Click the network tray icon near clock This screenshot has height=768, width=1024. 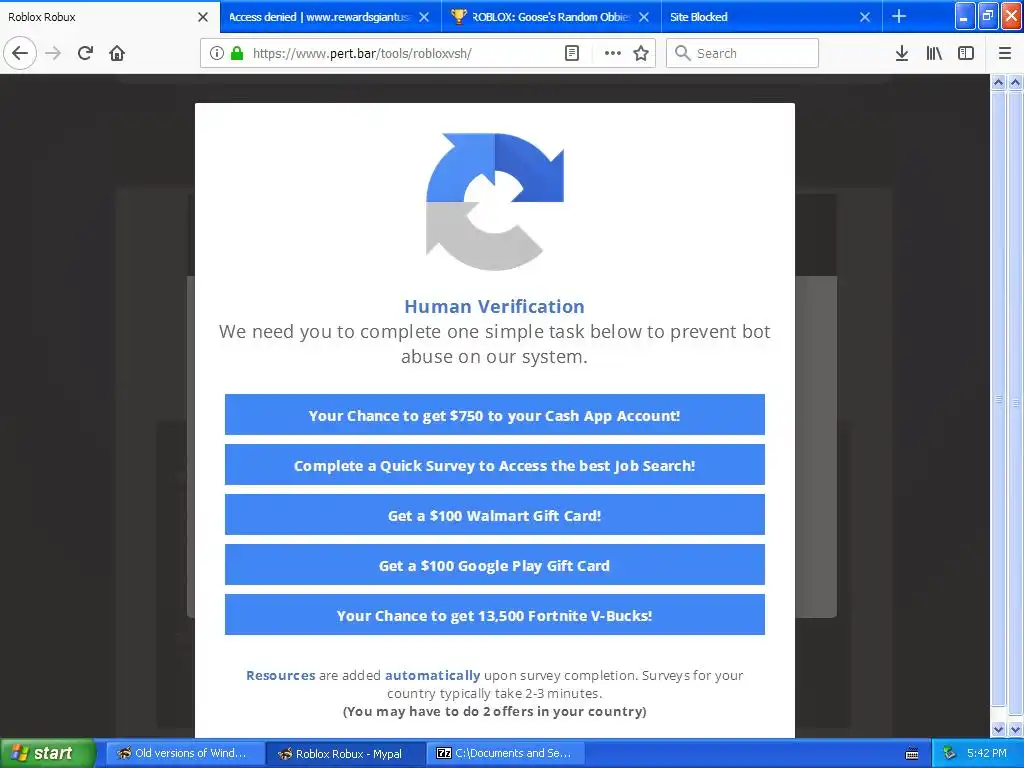[949, 754]
